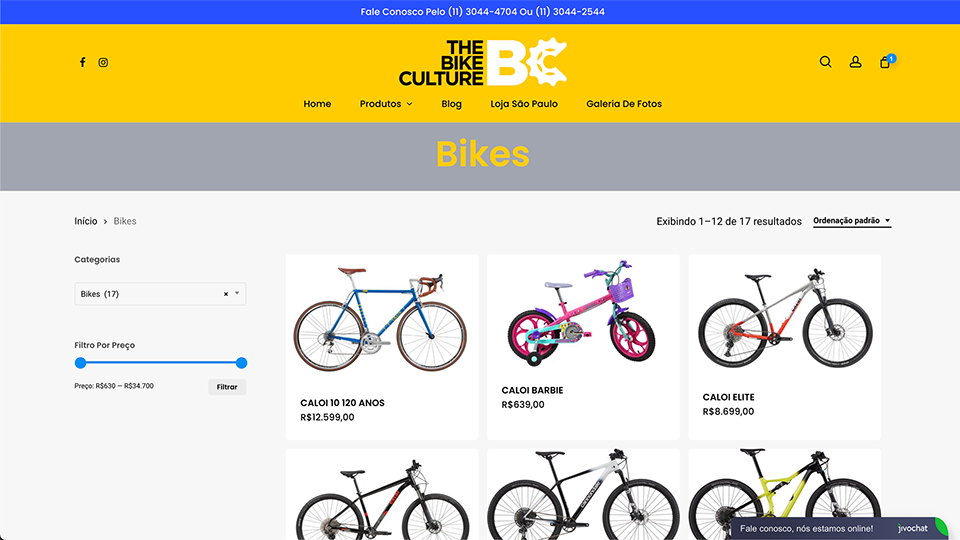Open the jivochat chat widget
Image resolution: width=960 pixels, height=540 pixels.
(x=839, y=528)
